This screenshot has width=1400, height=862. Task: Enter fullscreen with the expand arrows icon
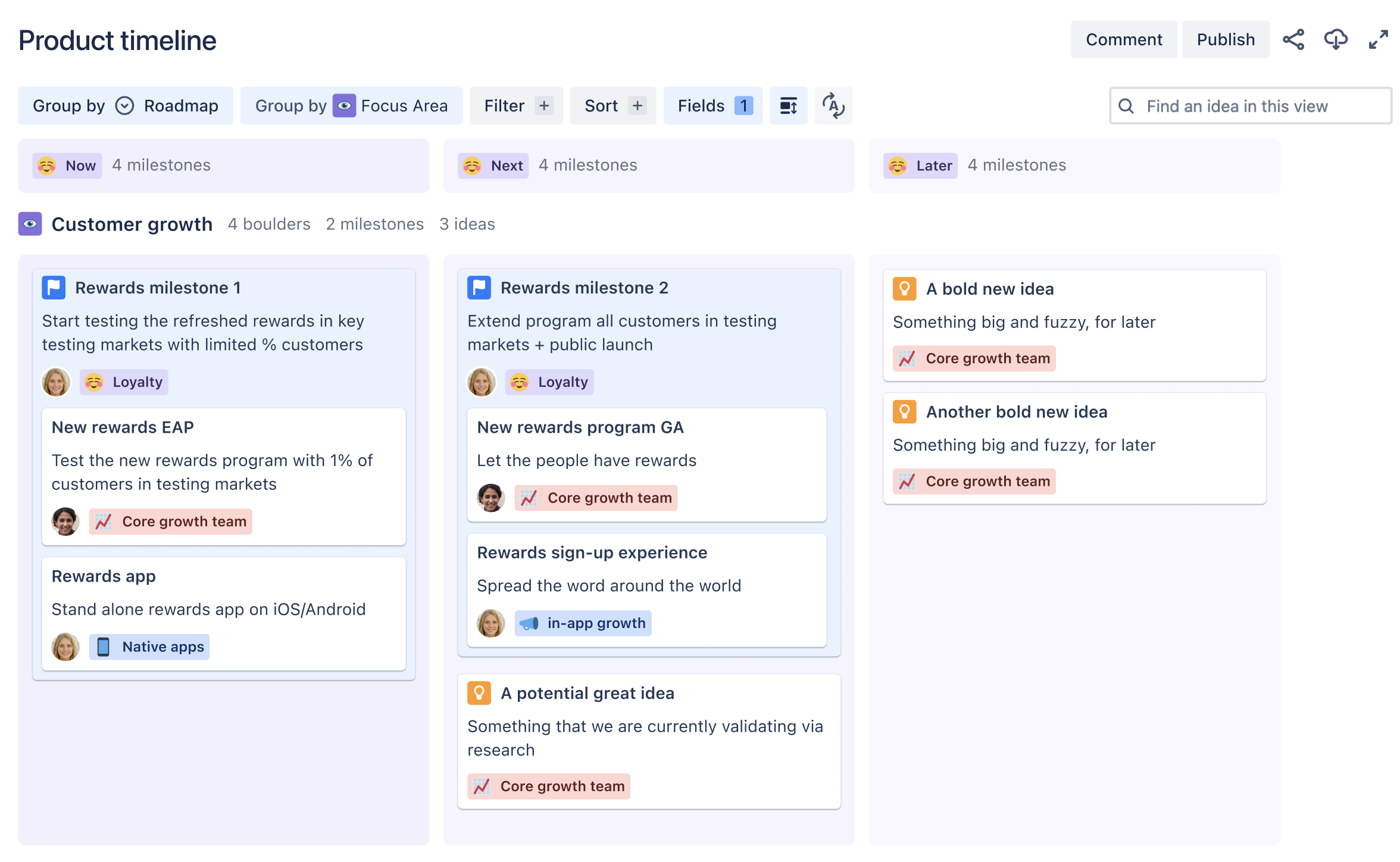[1378, 40]
